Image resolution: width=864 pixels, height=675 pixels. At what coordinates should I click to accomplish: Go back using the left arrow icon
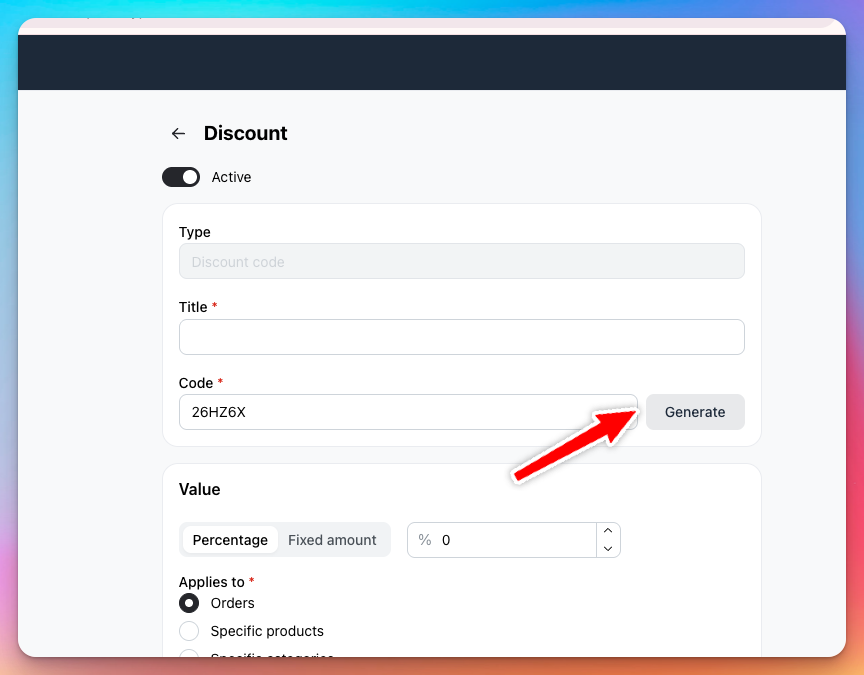(x=178, y=134)
